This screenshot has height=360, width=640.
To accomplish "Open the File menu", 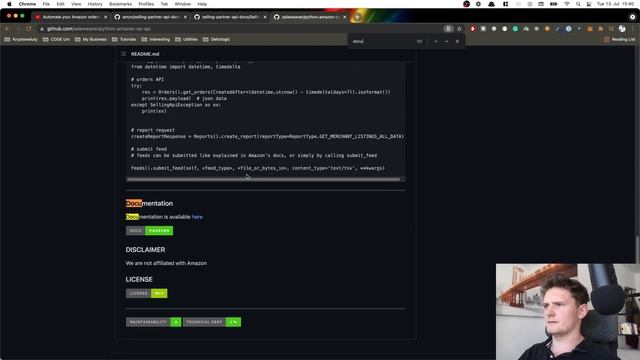I will tap(46, 4).
